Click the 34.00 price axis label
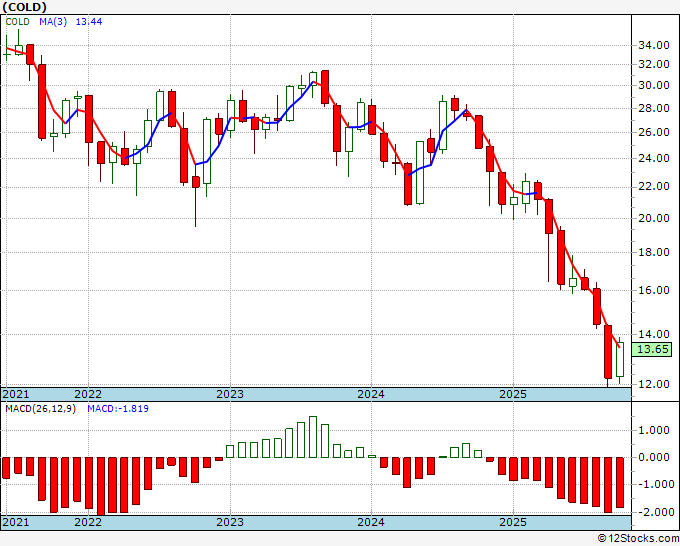680x546 pixels. [654, 45]
